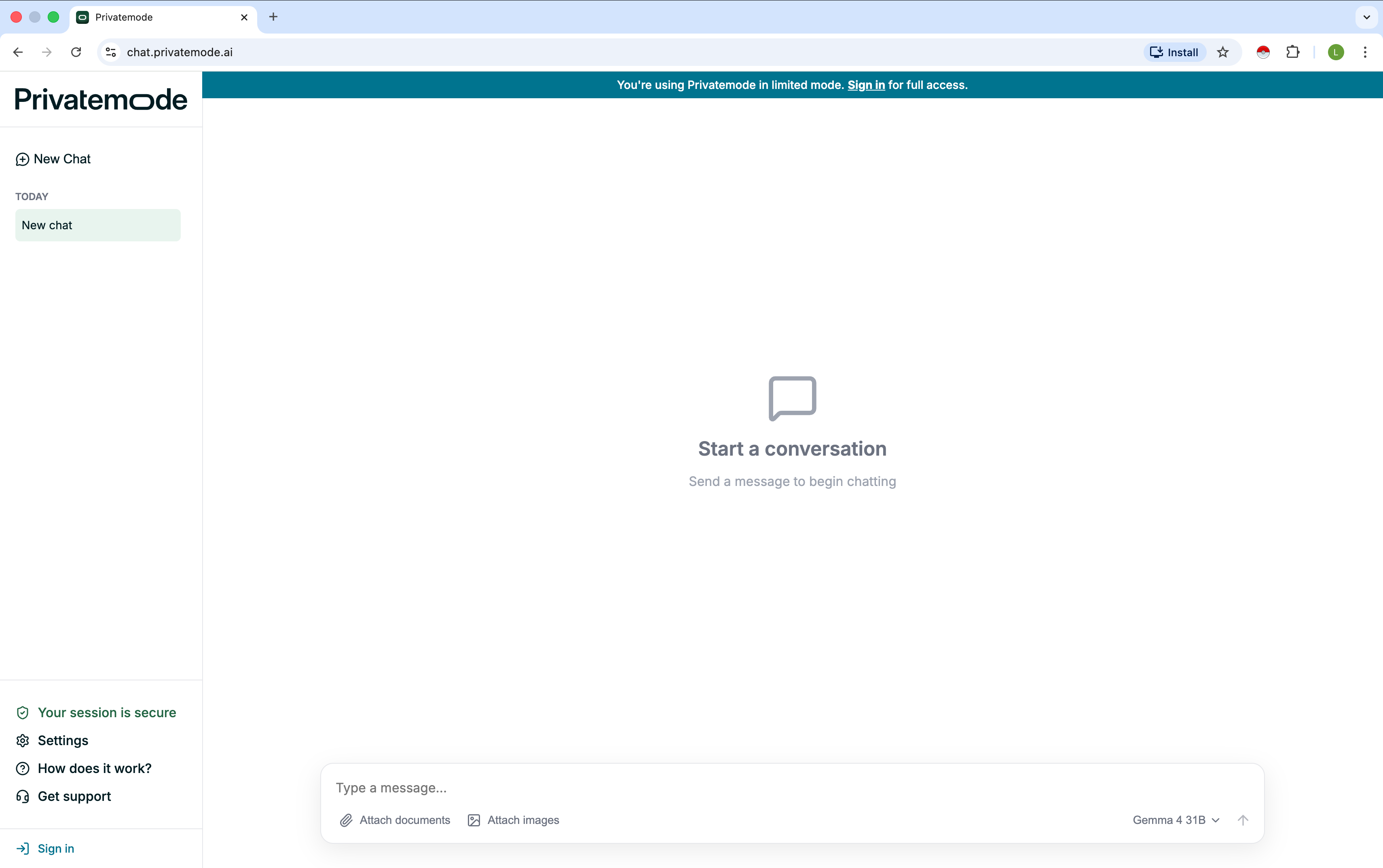Open Settings in the sidebar
This screenshot has width=1383, height=868.
click(x=52, y=741)
